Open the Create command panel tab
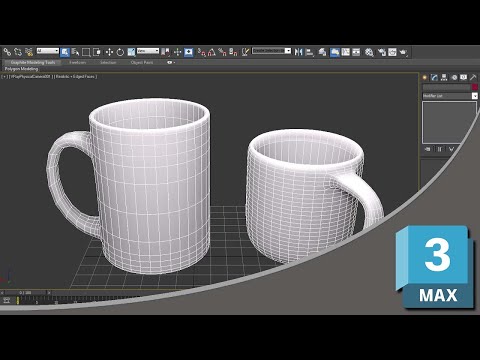Image resolution: width=480 pixels, height=360 pixels. 425,77
